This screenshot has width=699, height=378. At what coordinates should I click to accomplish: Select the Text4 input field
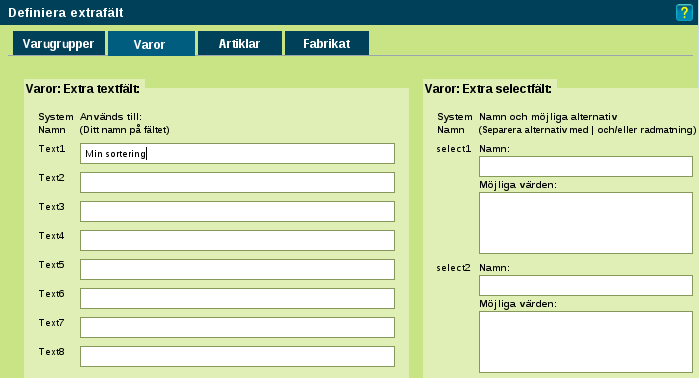[x=237, y=240]
